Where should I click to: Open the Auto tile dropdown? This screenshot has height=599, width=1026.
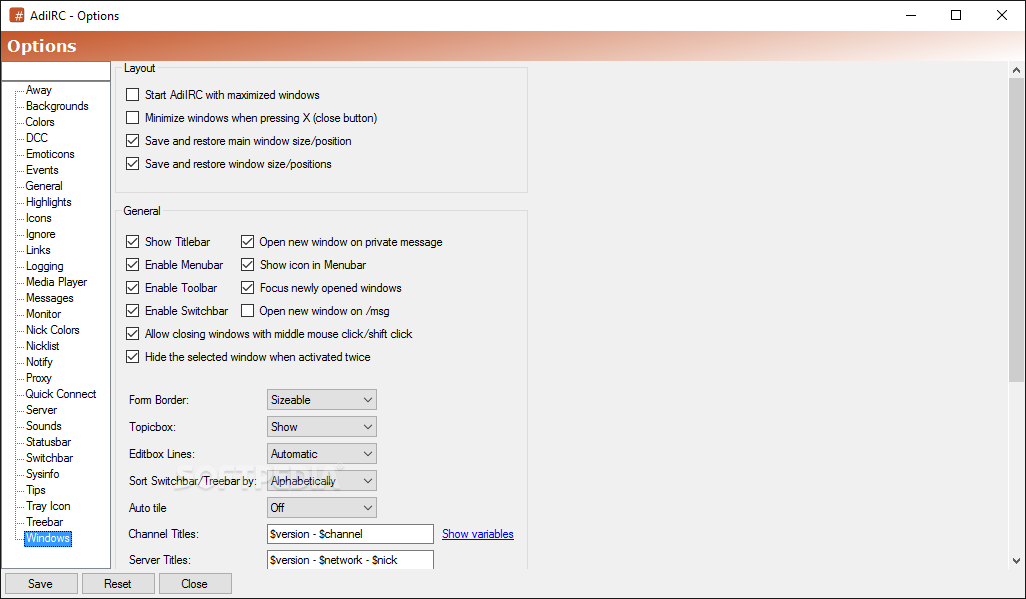[322, 507]
